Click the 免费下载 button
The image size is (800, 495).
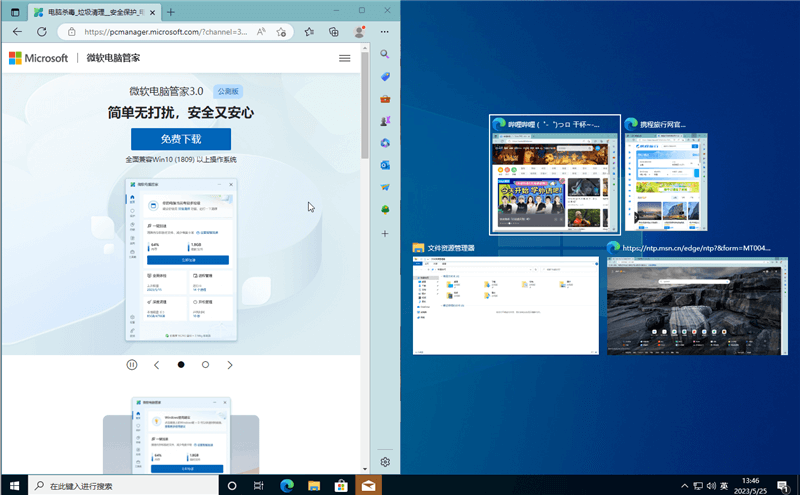click(x=181, y=139)
